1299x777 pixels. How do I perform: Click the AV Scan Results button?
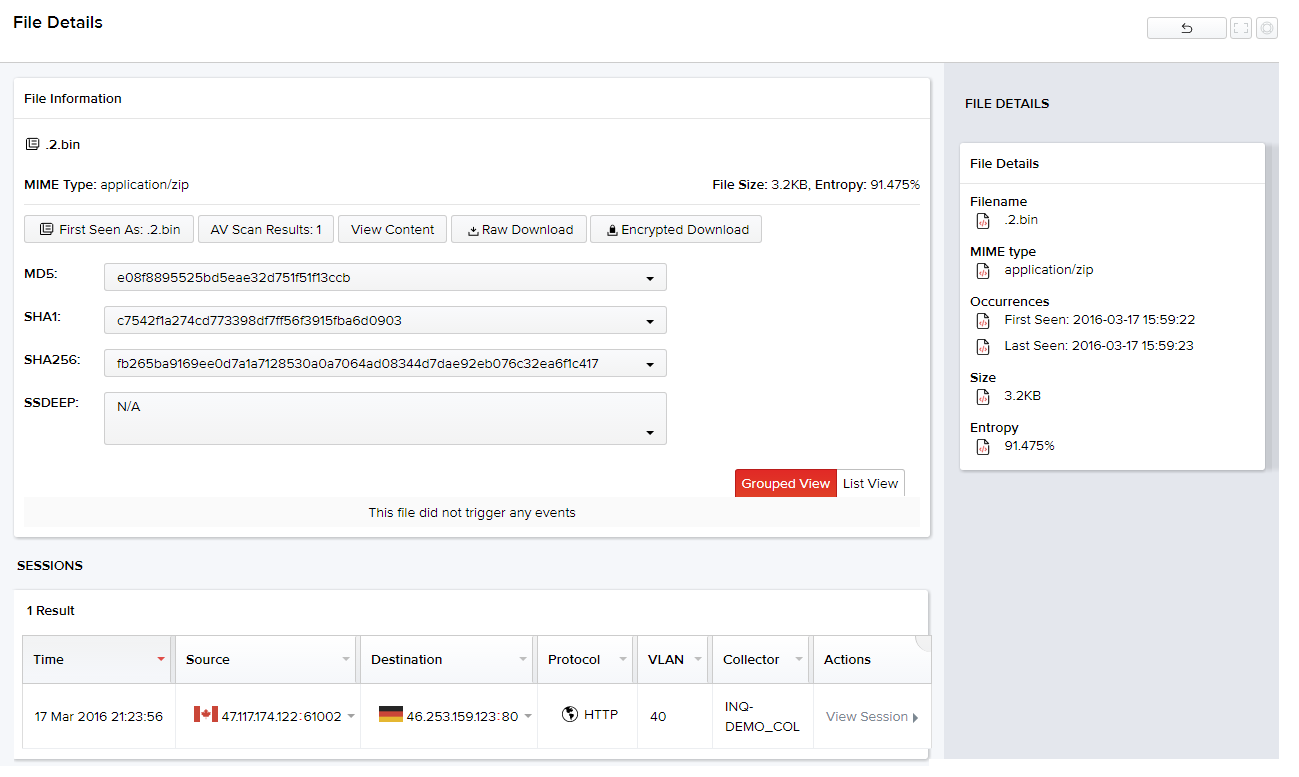coord(266,229)
